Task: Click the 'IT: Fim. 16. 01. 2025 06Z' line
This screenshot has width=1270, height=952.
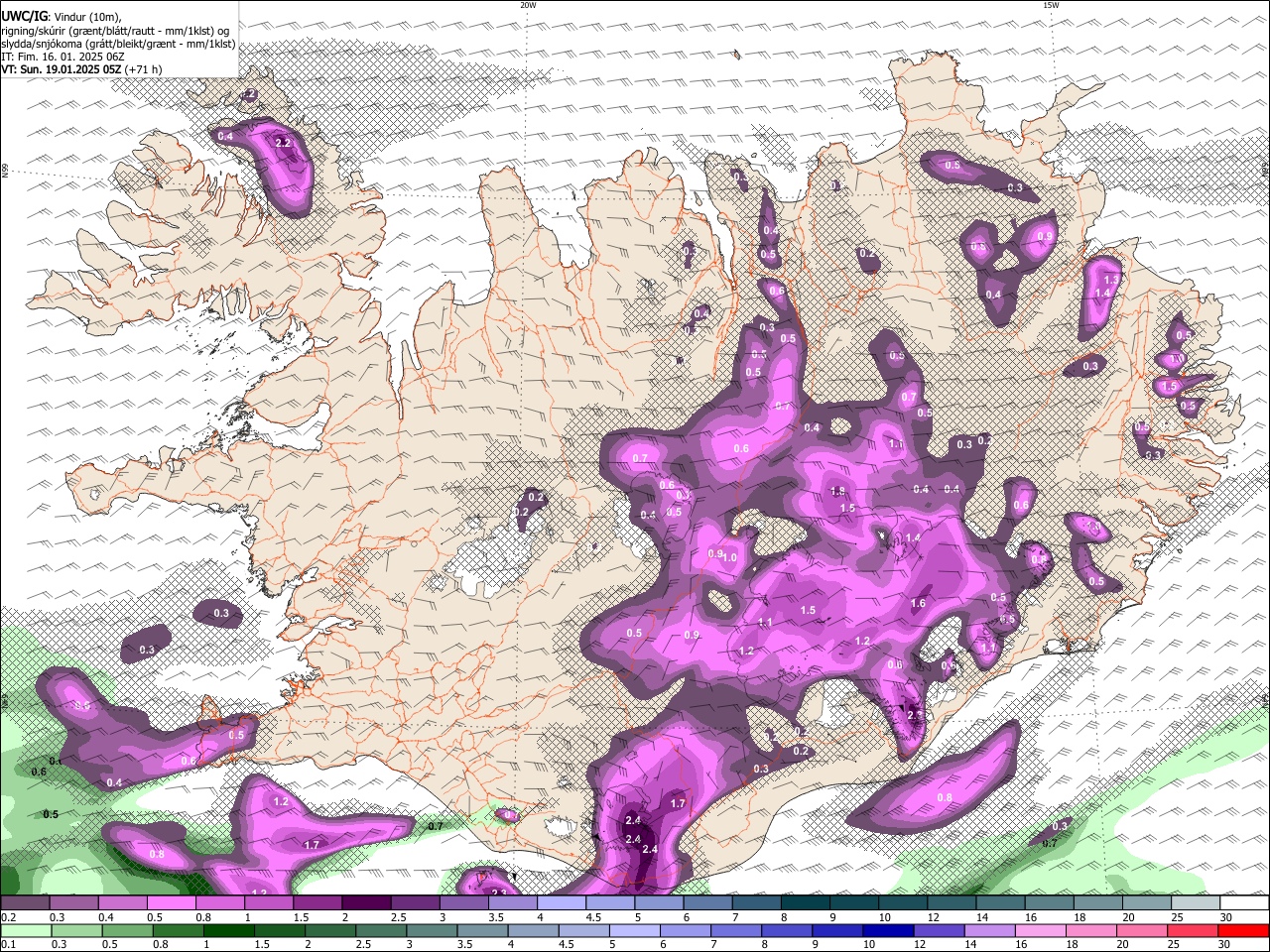Action: 63,57
